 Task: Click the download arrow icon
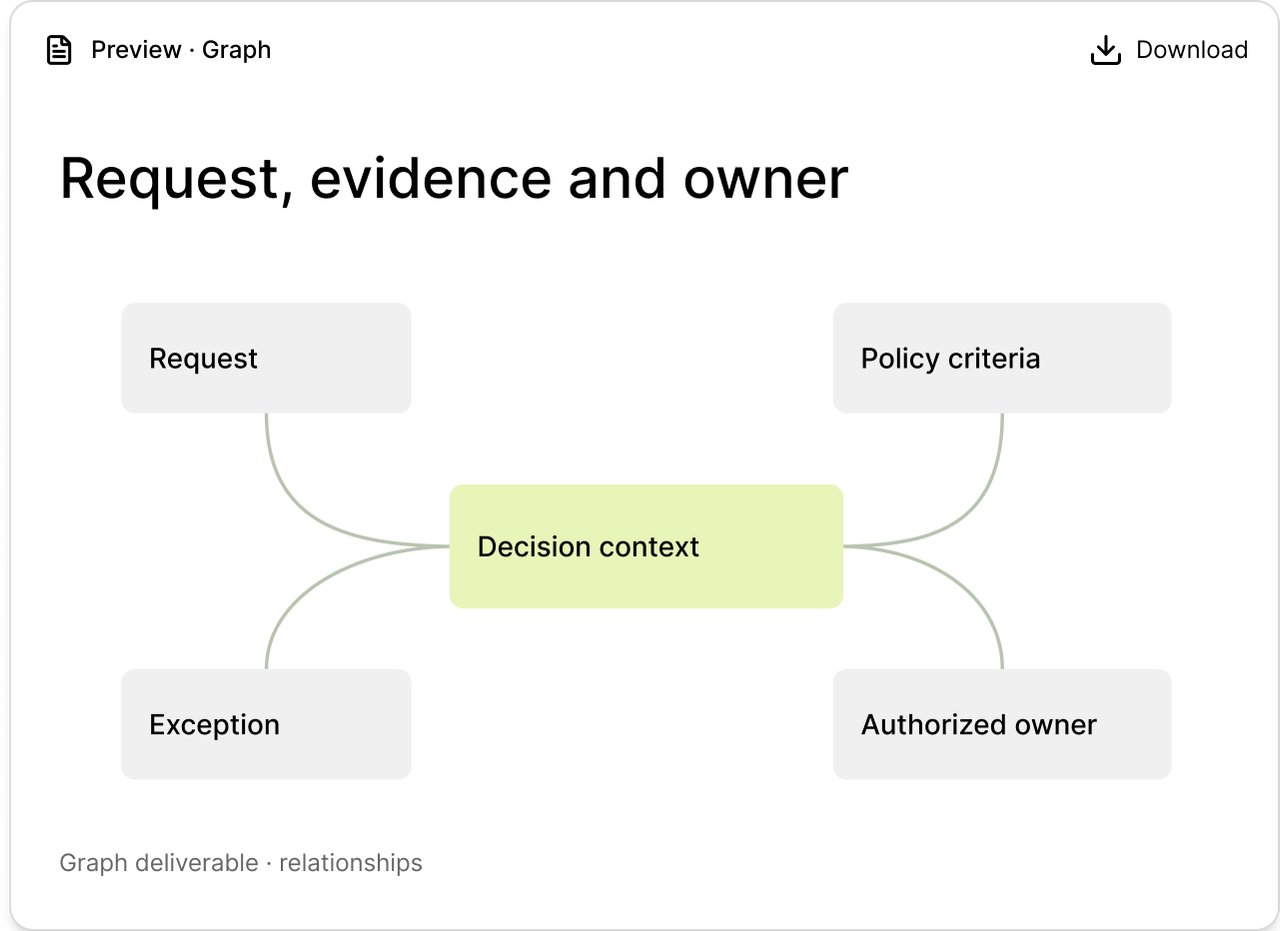tap(1105, 50)
